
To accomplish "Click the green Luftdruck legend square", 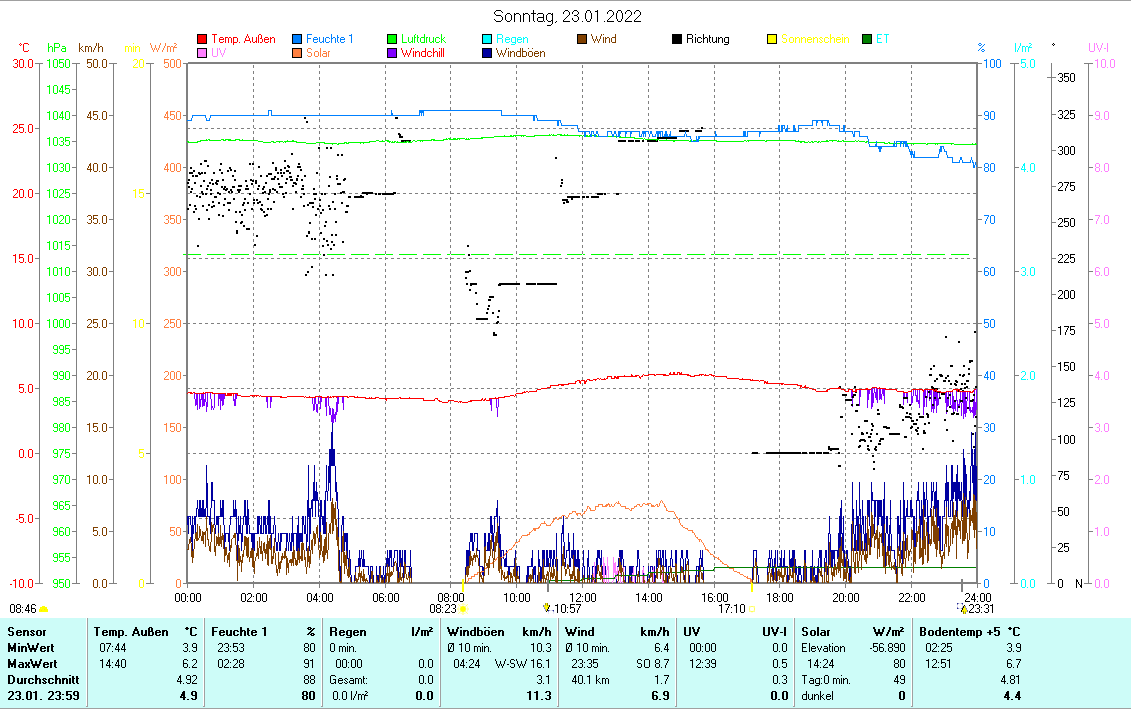I will click(392, 40).
